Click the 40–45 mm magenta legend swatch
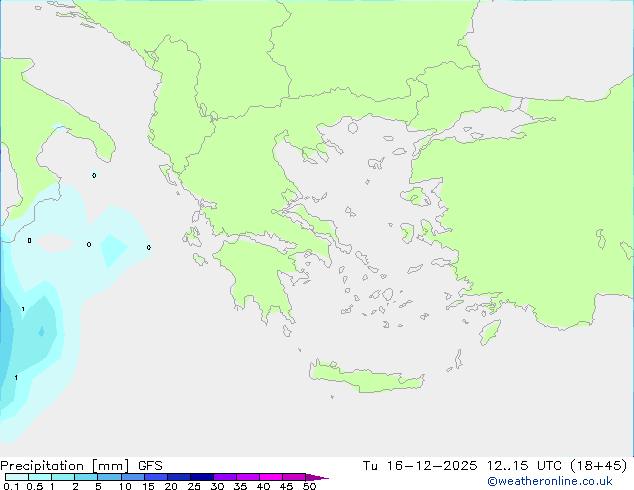Viewport: 634px width, 490px height. 271,477
